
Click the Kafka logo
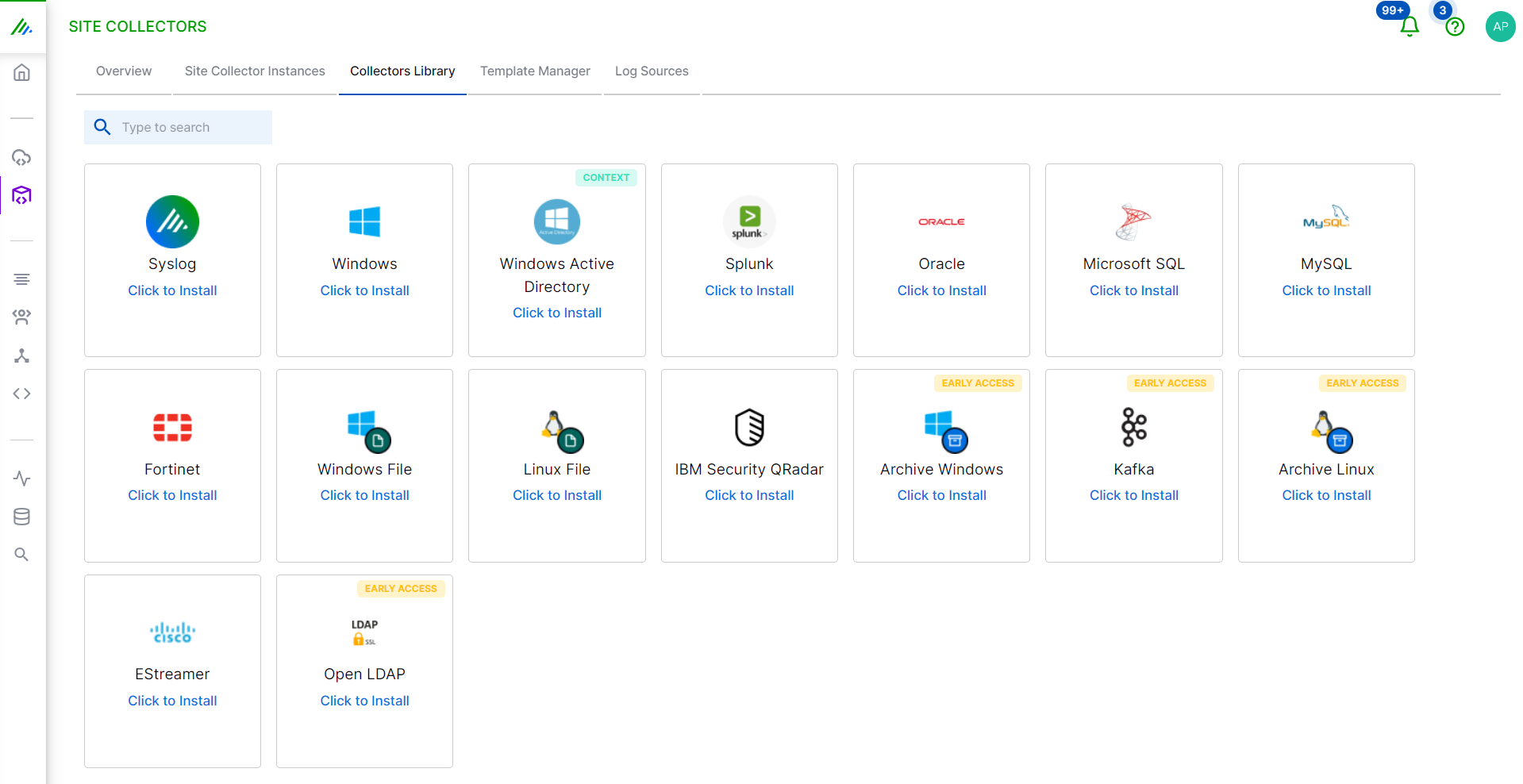pos(1133,427)
